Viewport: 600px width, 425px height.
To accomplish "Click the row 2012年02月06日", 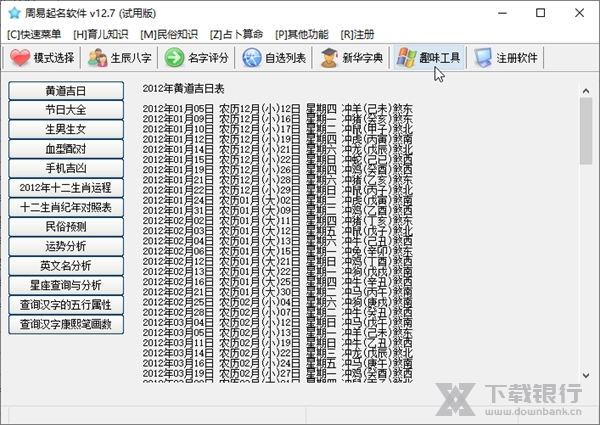I will pyautogui.click(x=278, y=251).
